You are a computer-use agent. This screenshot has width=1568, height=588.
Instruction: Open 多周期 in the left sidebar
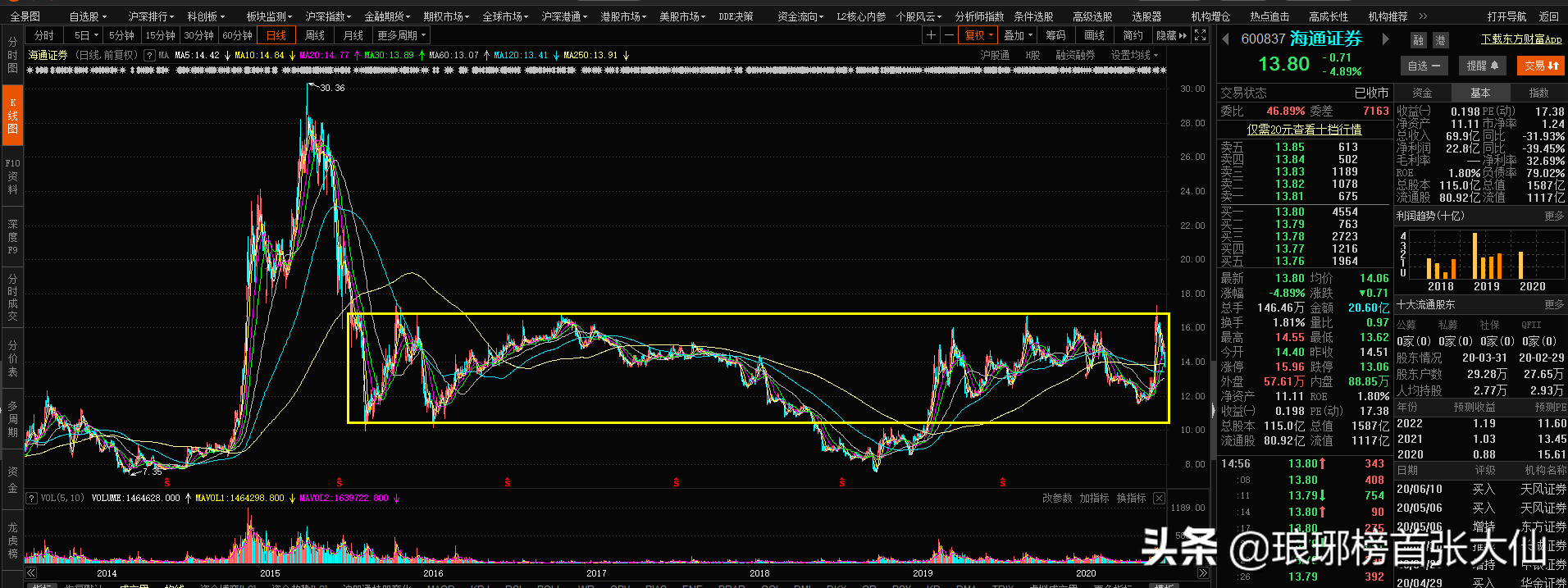coord(12,418)
